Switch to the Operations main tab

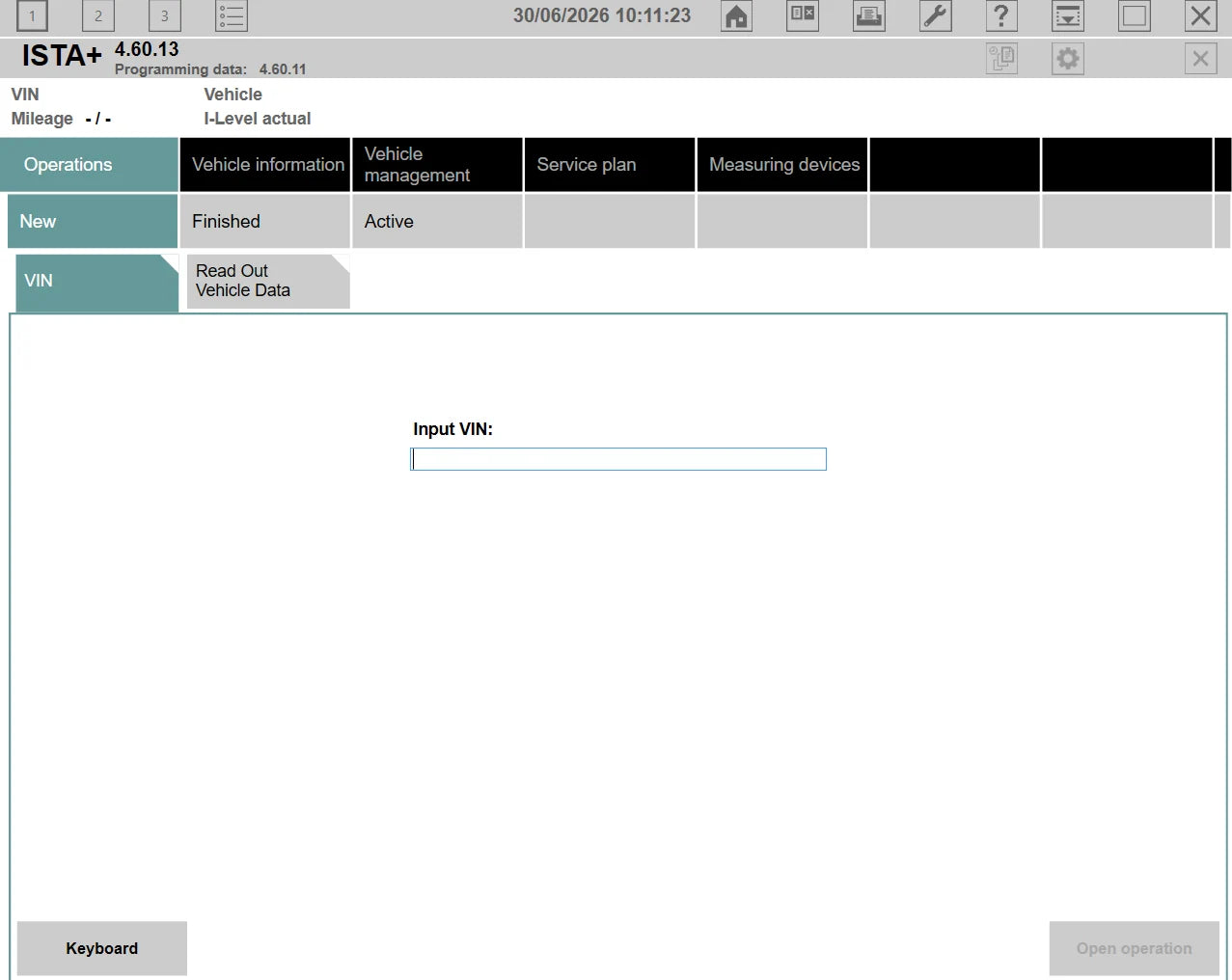89,165
